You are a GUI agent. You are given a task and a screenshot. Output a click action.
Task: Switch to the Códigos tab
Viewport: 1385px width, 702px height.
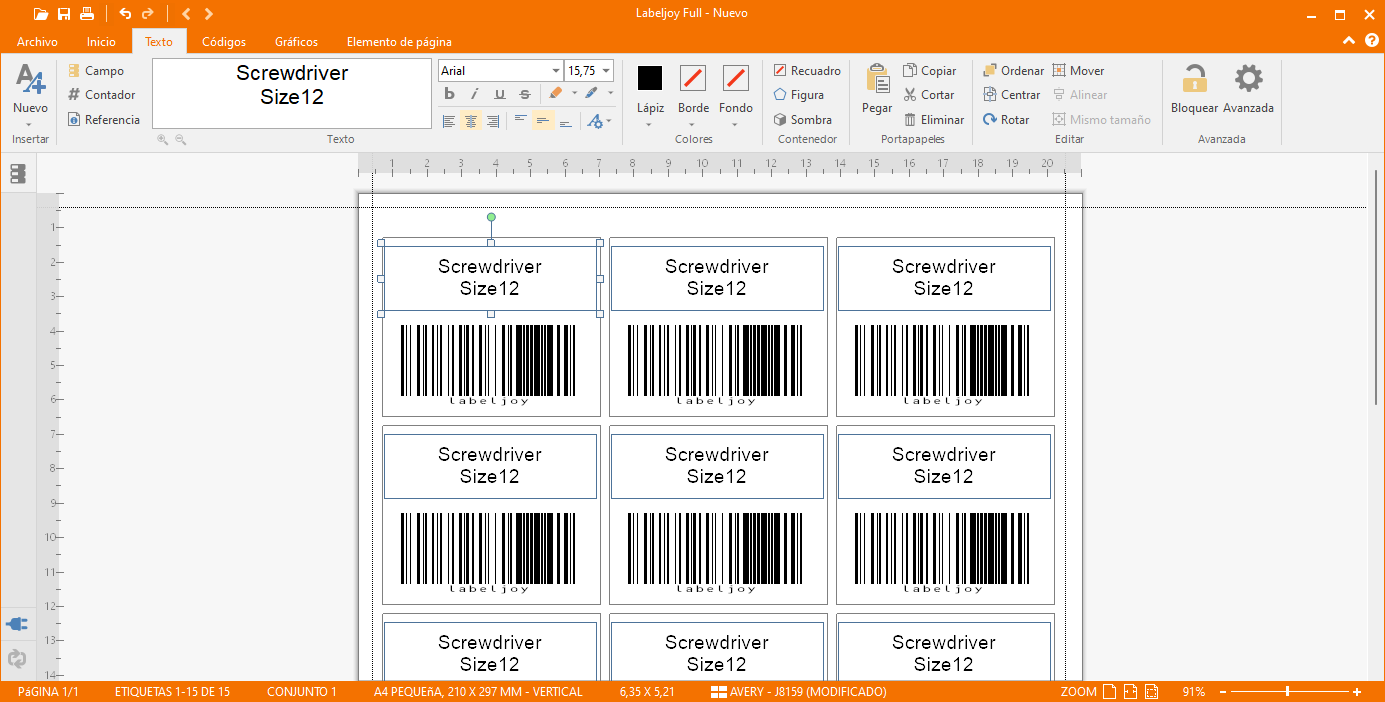tap(224, 42)
